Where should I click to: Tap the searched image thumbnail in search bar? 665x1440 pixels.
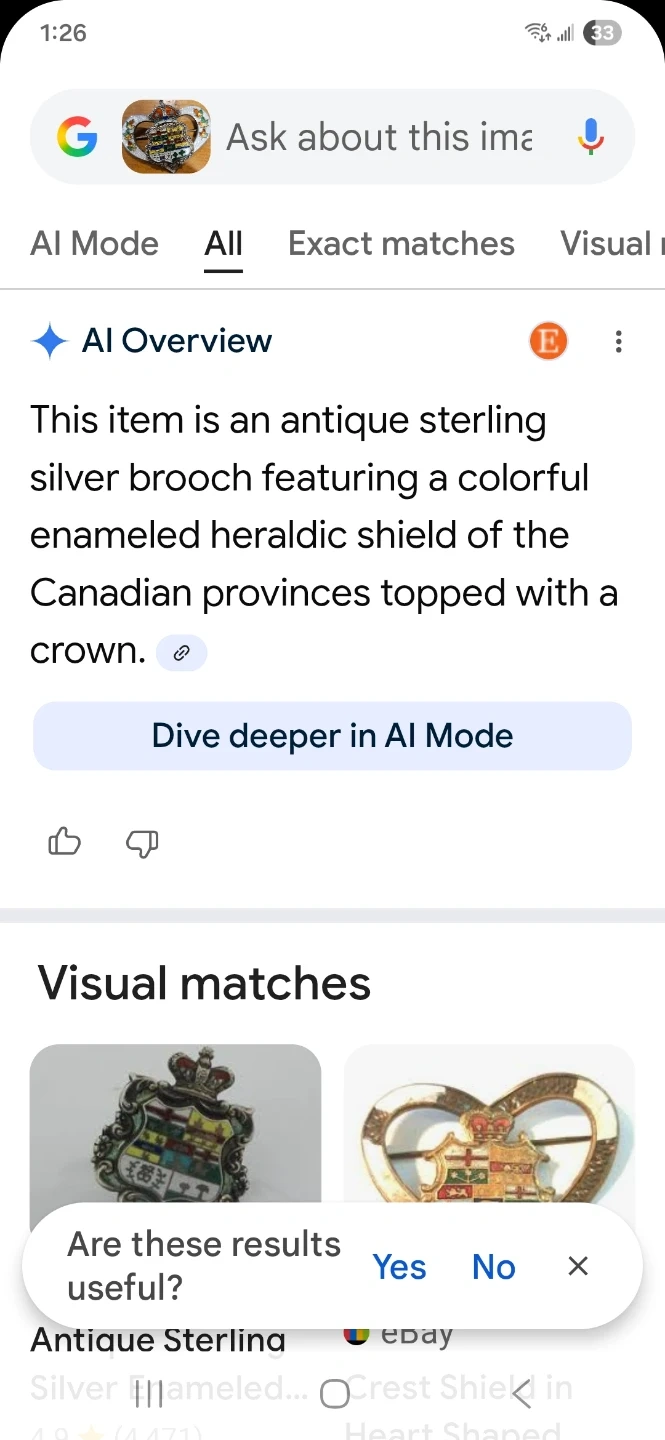tap(166, 137)
